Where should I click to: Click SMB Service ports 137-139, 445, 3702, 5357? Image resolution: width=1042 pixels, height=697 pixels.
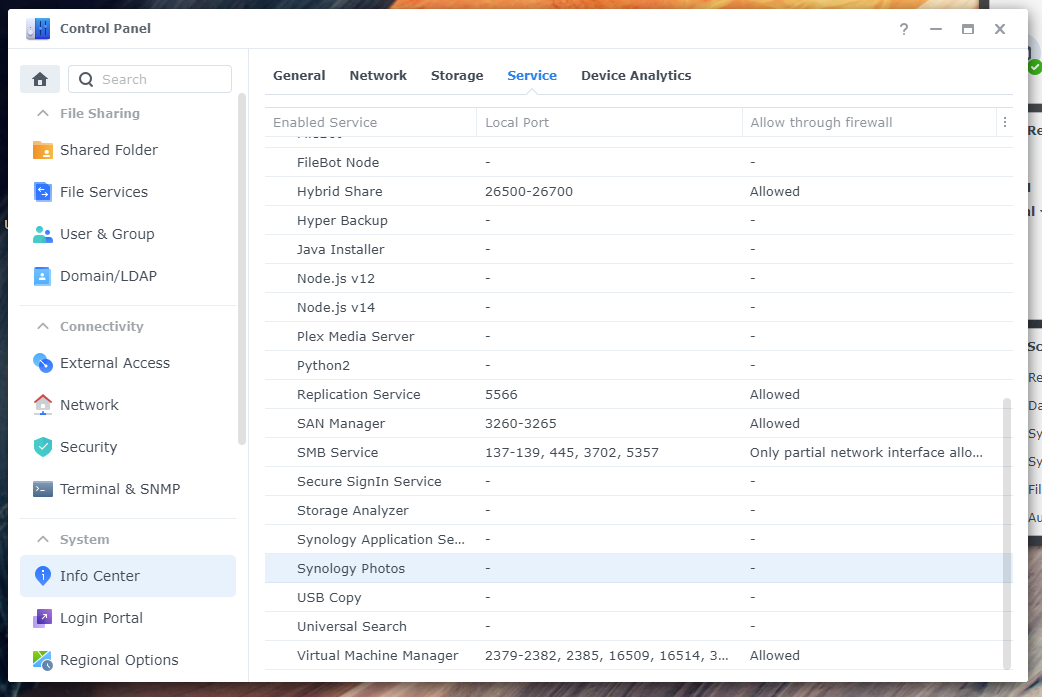pyautogui.click(x=572, y=452)
